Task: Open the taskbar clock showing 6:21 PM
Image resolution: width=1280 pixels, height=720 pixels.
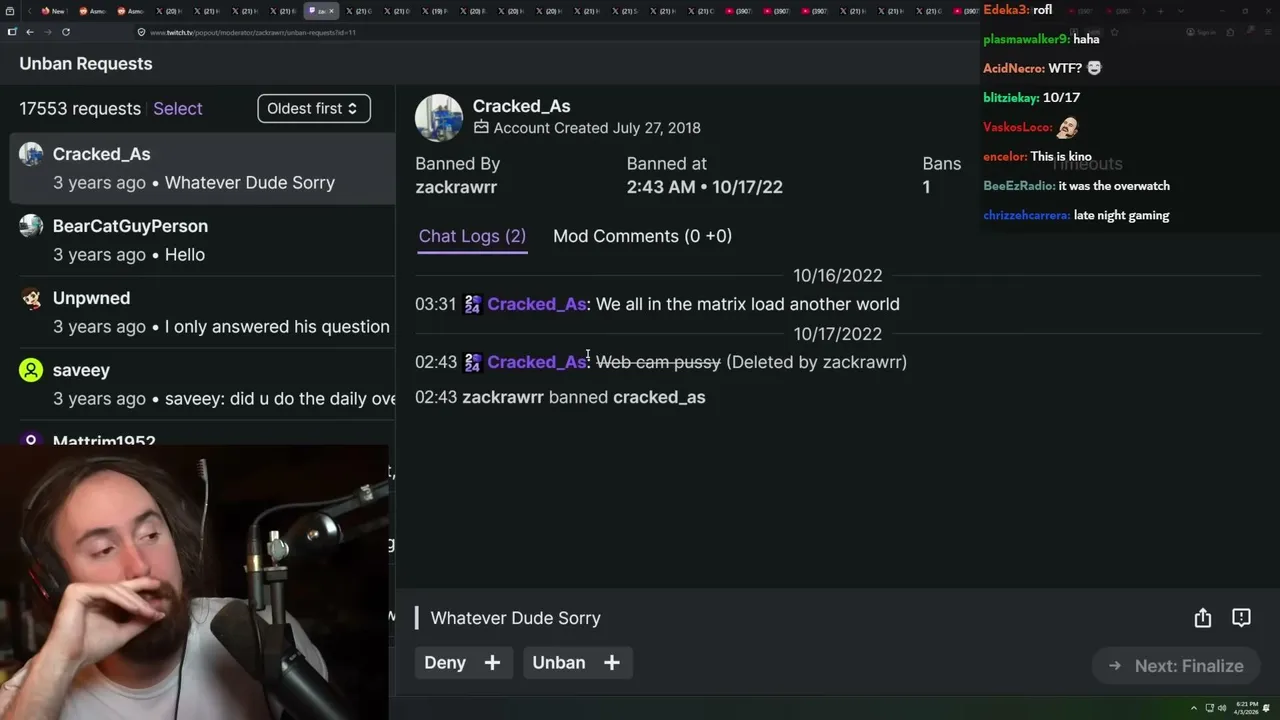Action: [x=1246, y=708]
